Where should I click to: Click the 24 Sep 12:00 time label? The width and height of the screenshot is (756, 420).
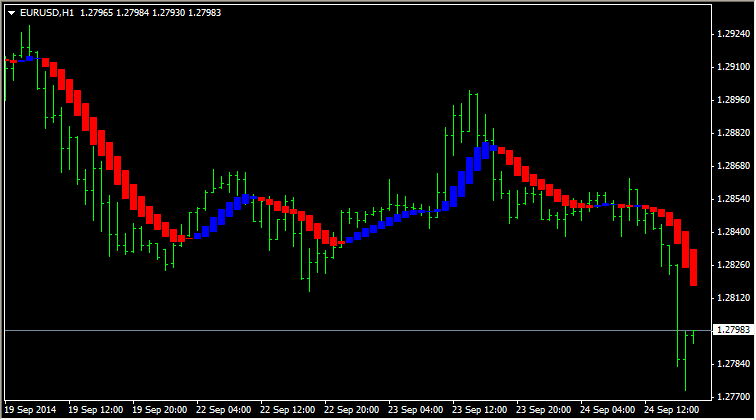(672, 410)
